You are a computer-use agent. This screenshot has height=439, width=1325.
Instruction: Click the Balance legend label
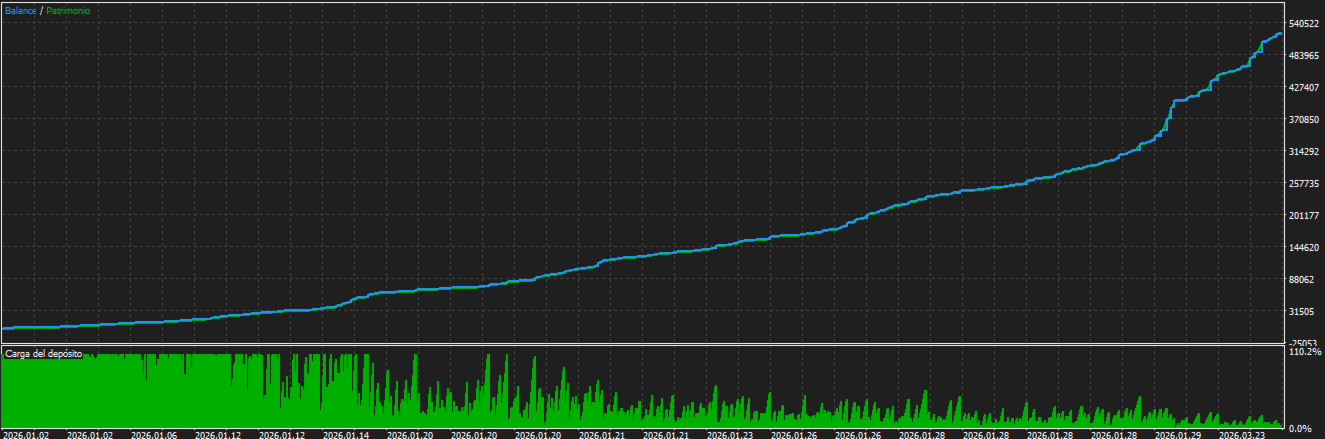pyautogui.click(x=20, y=10)
